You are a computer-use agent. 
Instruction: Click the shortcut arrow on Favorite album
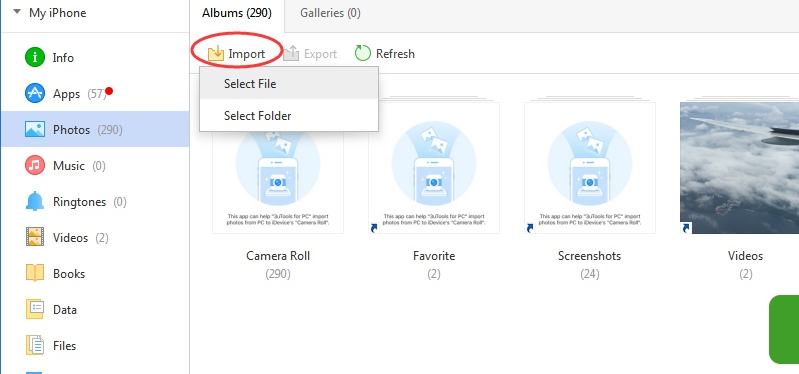coord(374,228)
